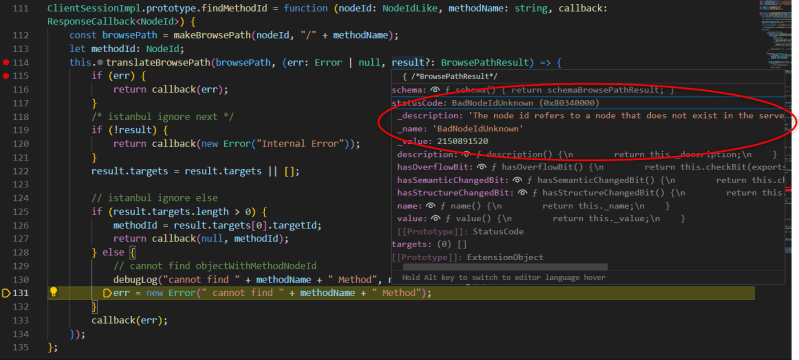The width and height of the screenshot is (799, 360).
Task: Invoke the hasStructureChangedBit getter eye icon
Action: [522, 193]
